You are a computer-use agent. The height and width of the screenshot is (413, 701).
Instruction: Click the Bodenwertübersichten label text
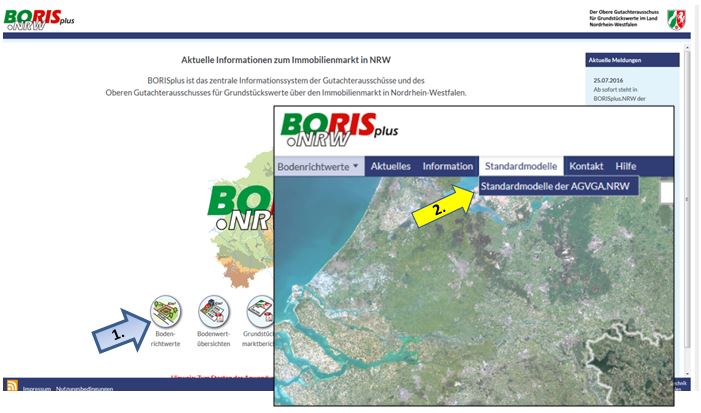click(214, 339)
